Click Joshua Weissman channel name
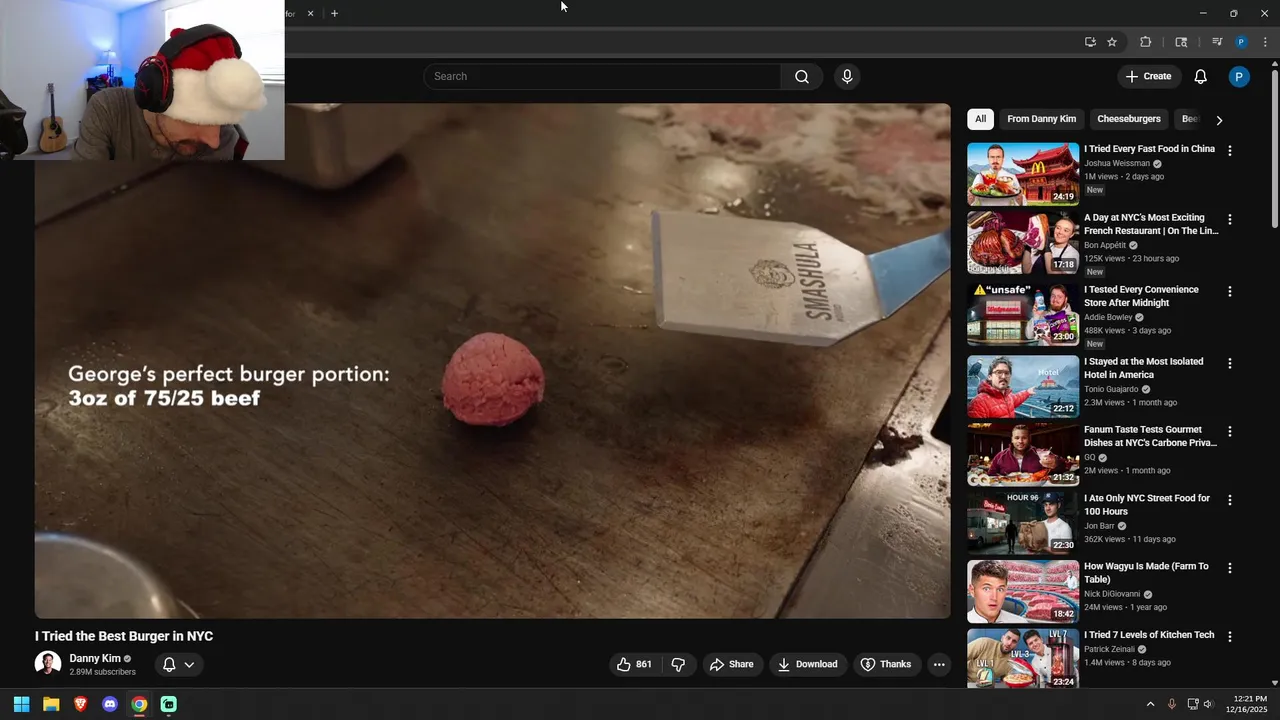Screen dimensions: 1280x720 point(1117,163)
